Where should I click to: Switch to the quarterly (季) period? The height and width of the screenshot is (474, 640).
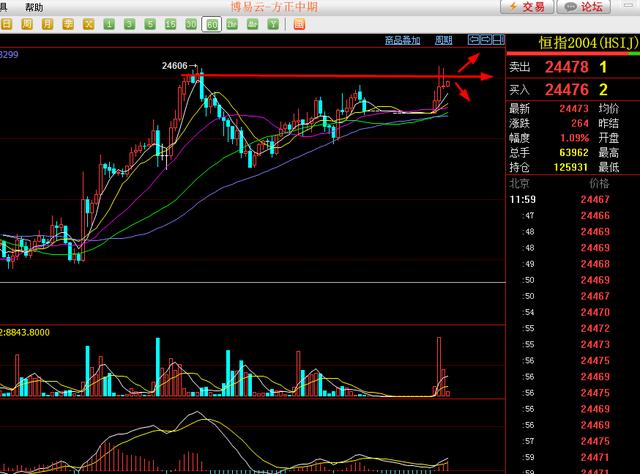click(x=68, y=23)
